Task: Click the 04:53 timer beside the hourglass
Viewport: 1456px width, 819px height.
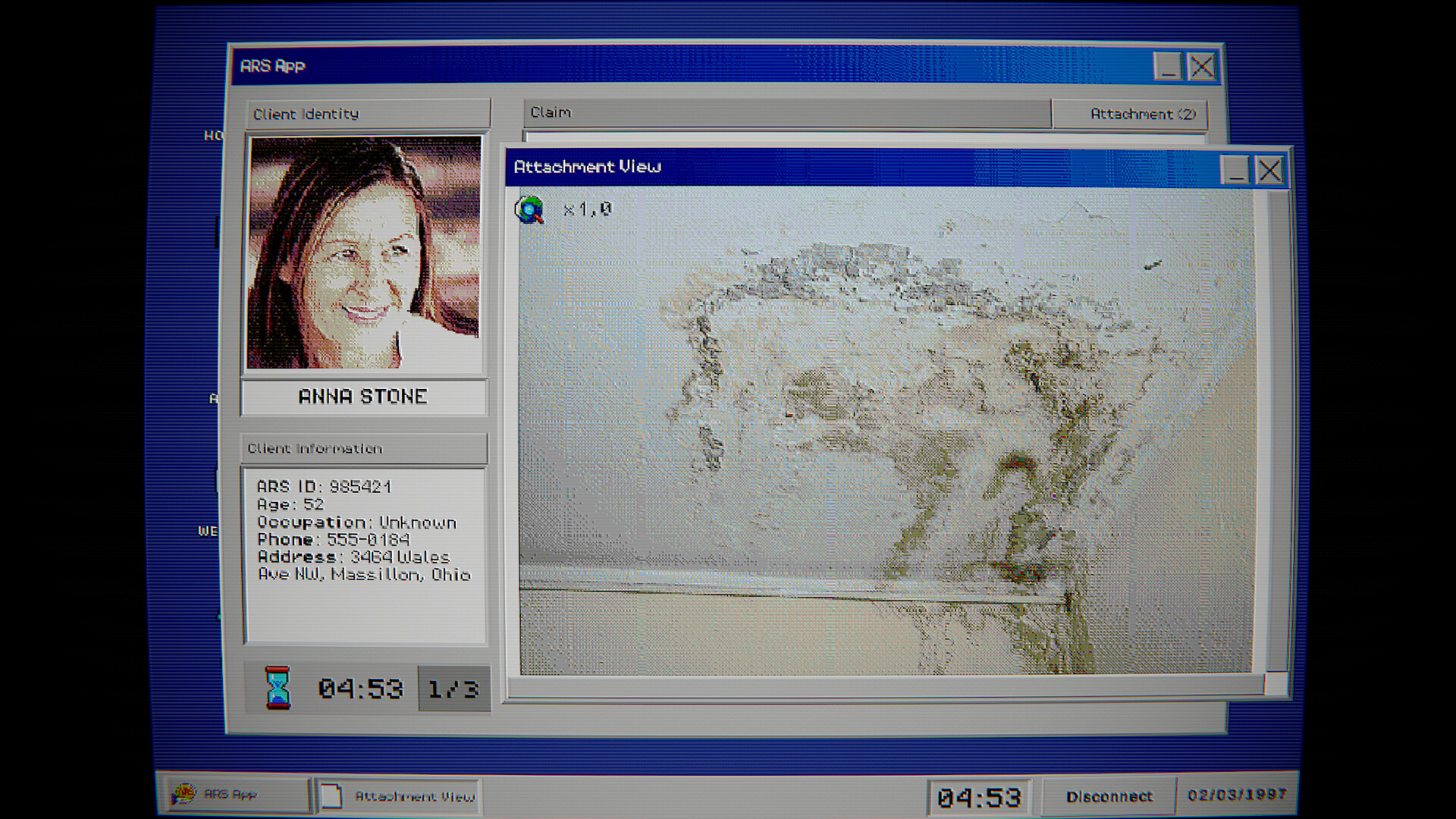Action: (x=360, y=689)
